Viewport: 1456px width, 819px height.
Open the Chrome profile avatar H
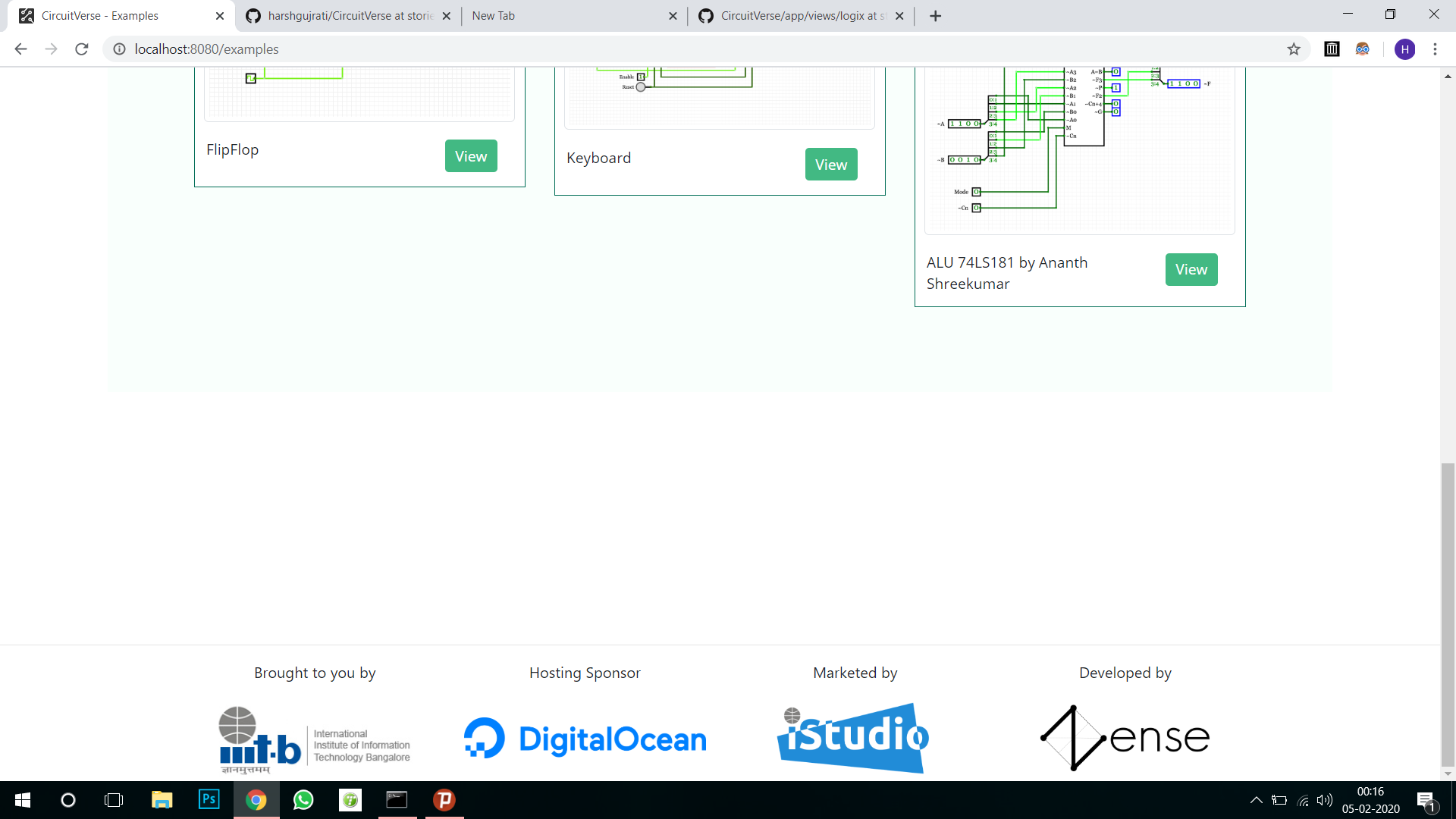coord(1406,49)
